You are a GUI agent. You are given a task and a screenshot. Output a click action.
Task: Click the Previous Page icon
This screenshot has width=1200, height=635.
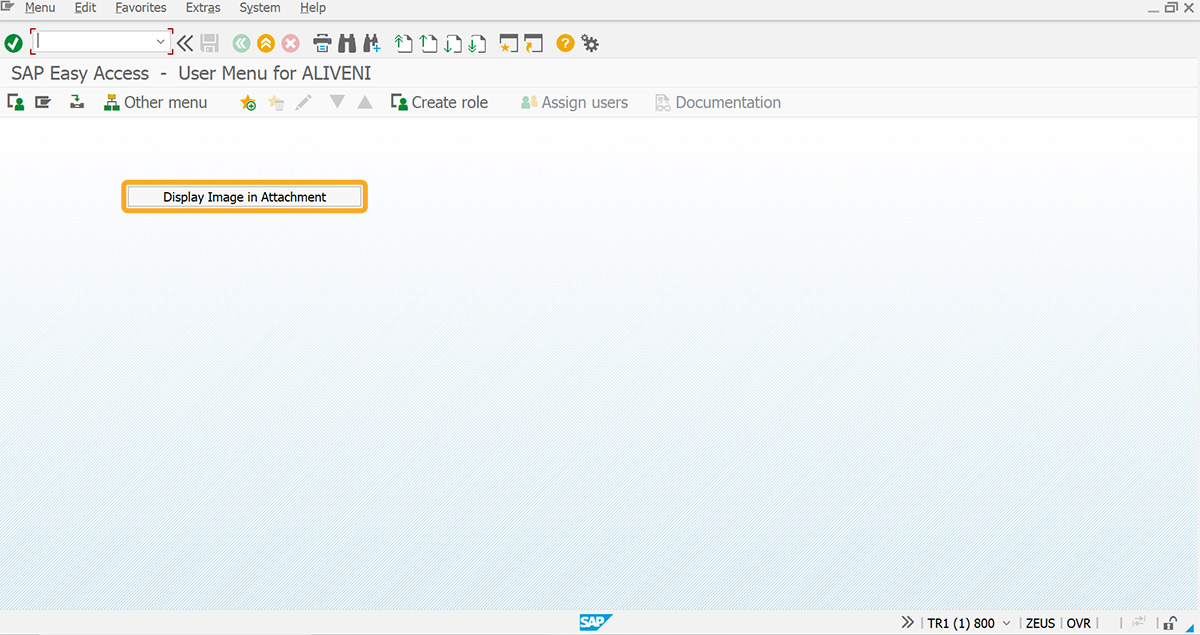point(429,43)
